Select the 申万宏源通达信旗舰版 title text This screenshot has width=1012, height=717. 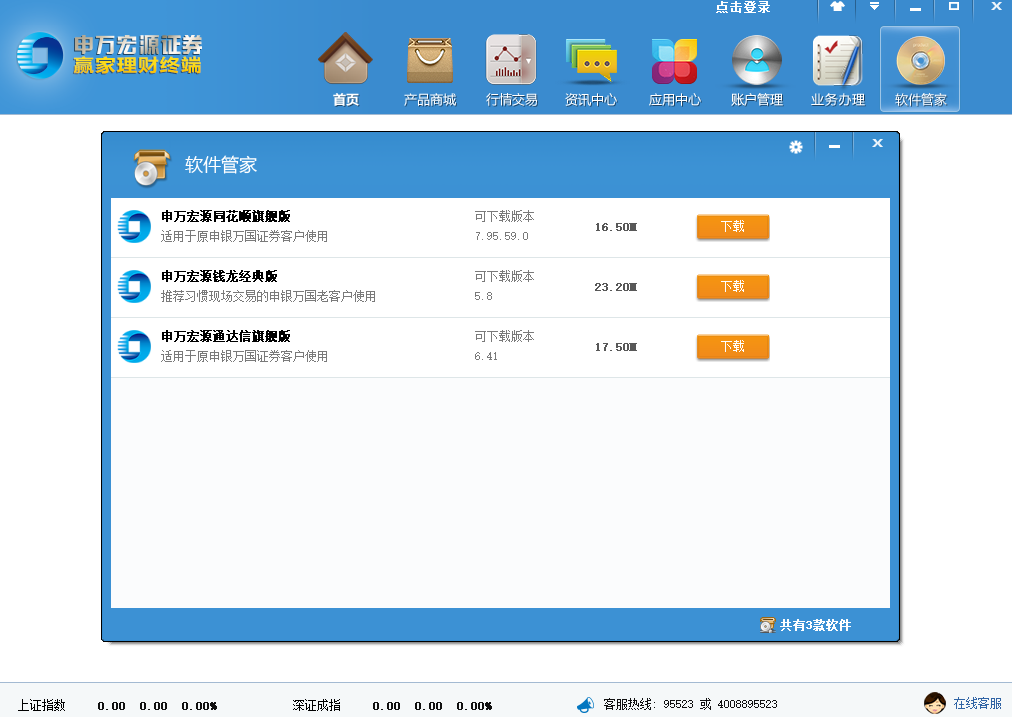point(226,336)
